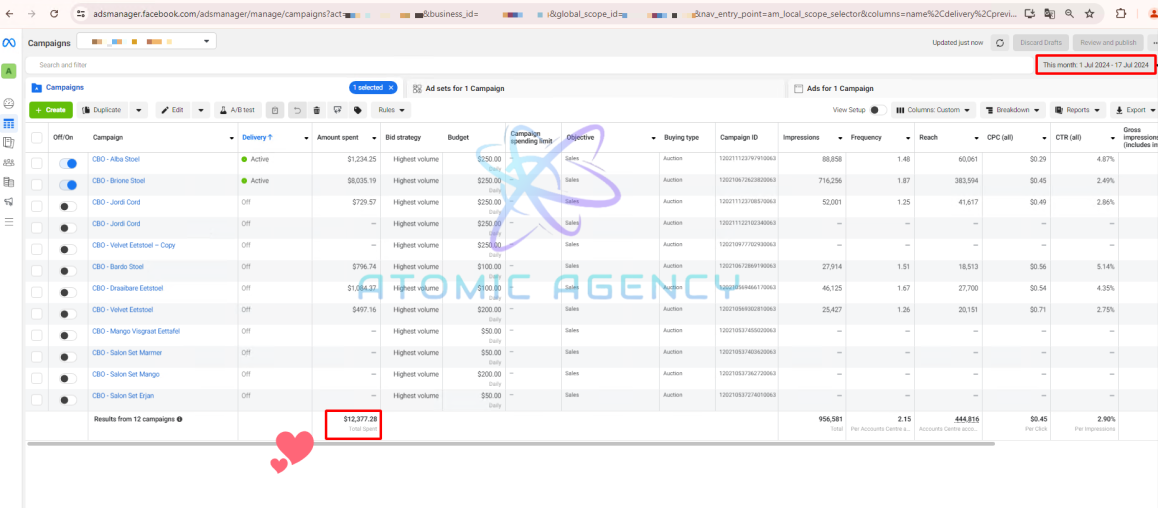The image size is (1158, 508).
Task: Bookmark this page with the star icon
Action: pos(1090,13)
